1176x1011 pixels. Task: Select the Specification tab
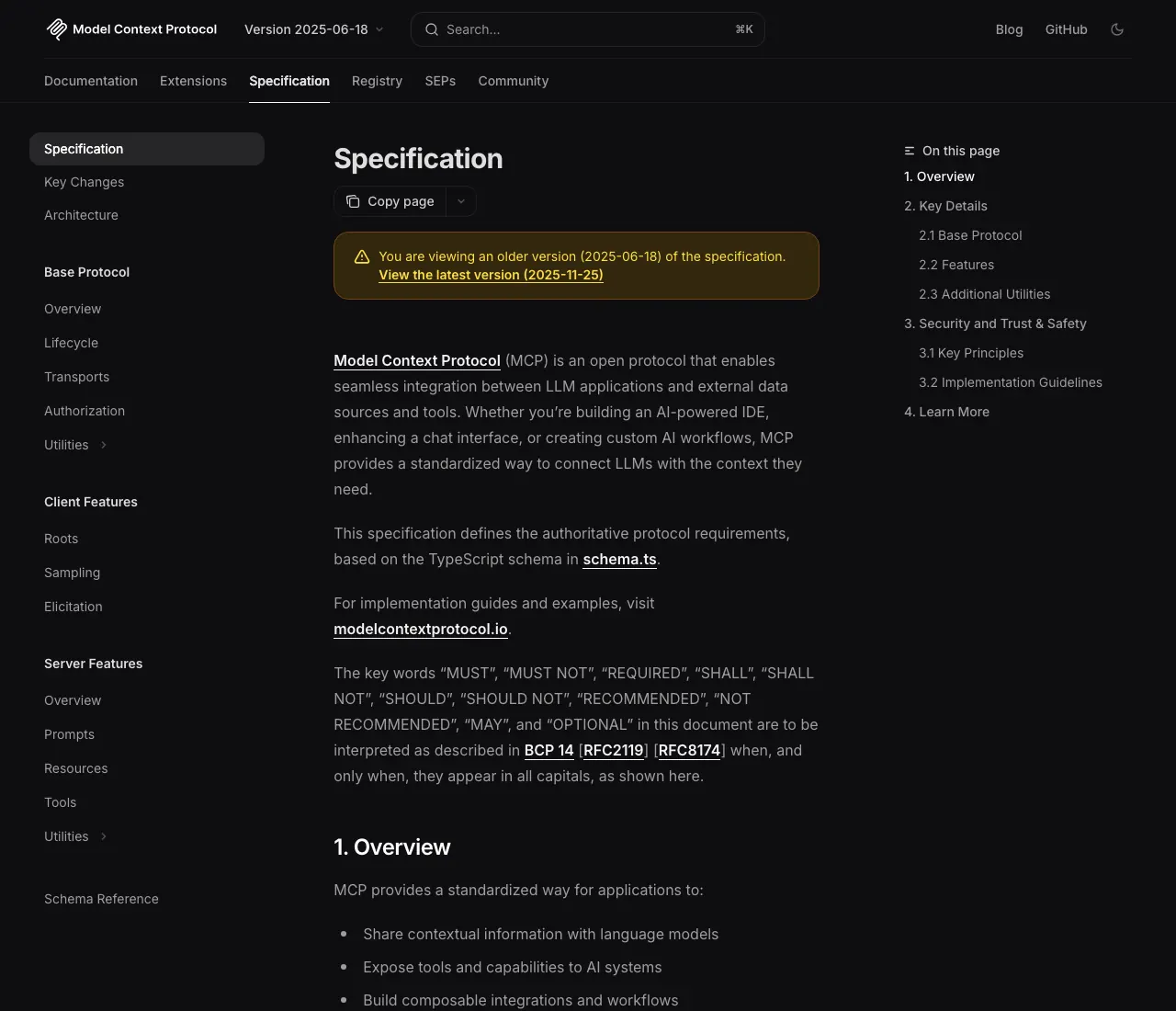[289, 81]
